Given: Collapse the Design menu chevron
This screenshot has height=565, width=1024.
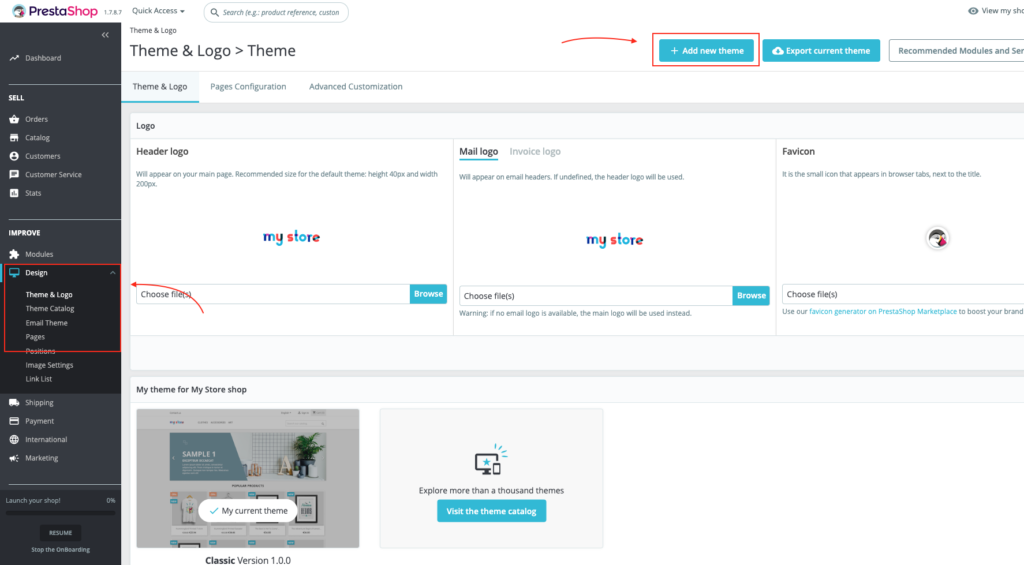Looking at the screenshot, I should click(112, 272).
